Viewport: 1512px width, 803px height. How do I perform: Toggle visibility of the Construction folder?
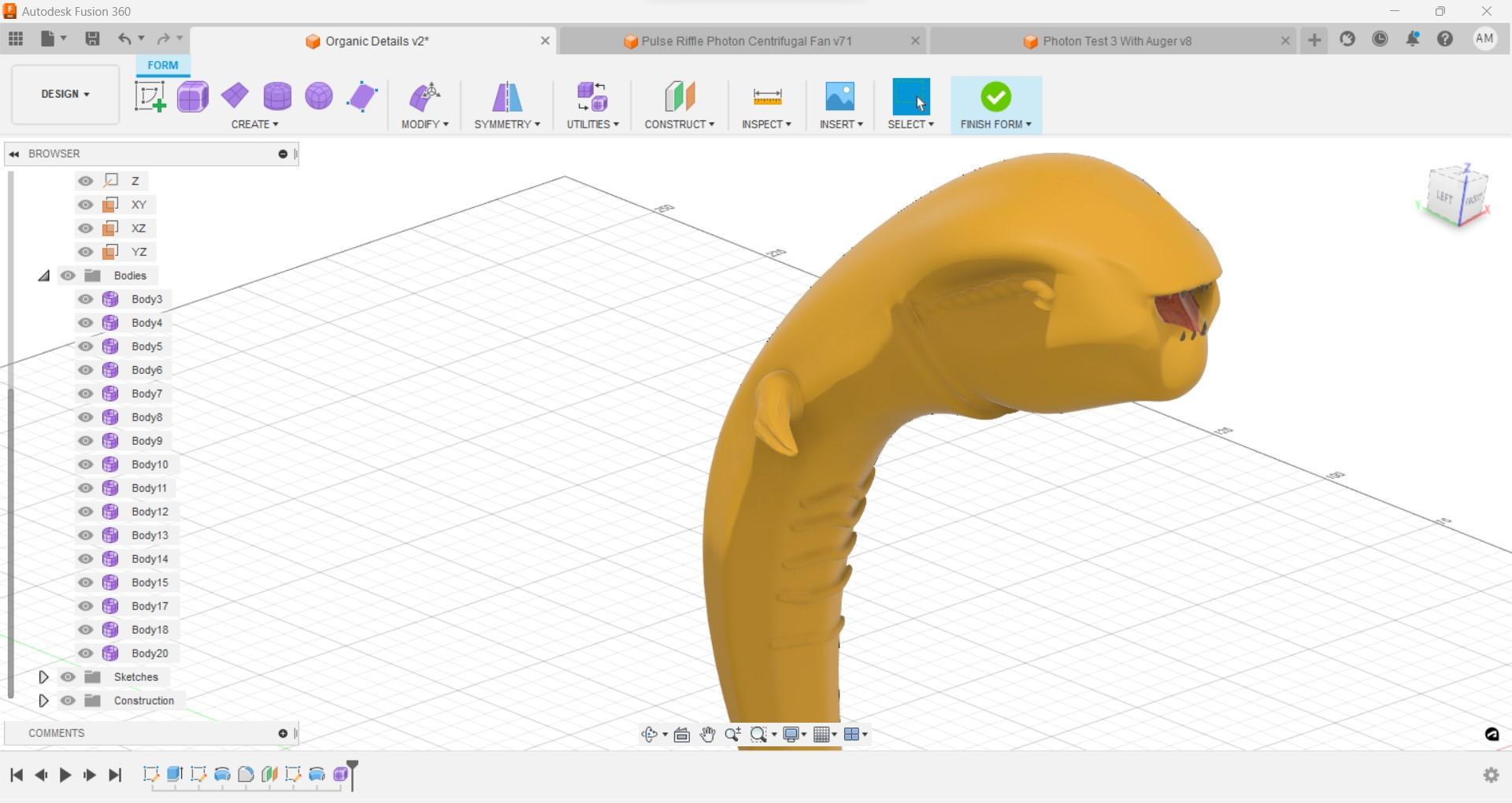point(68,701)
